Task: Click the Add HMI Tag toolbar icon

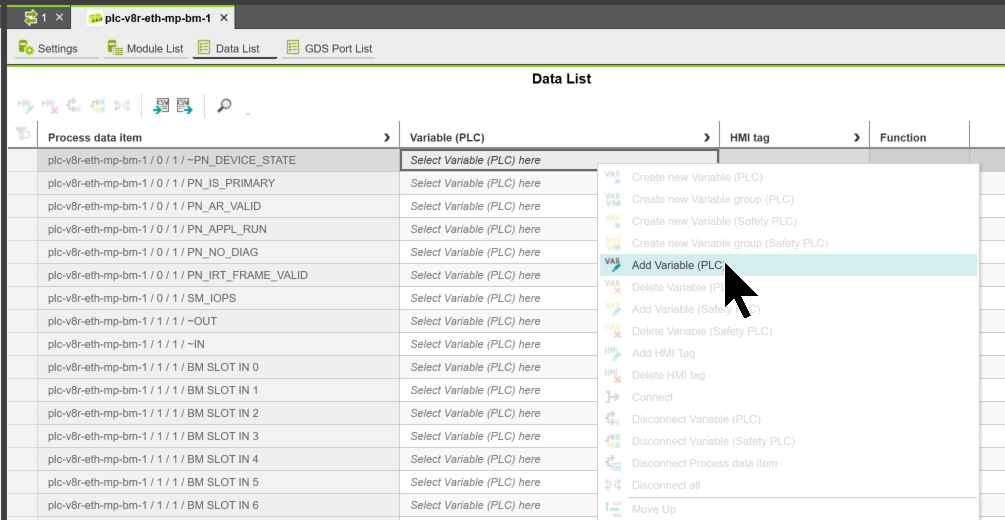Action: tap(25, 105)
